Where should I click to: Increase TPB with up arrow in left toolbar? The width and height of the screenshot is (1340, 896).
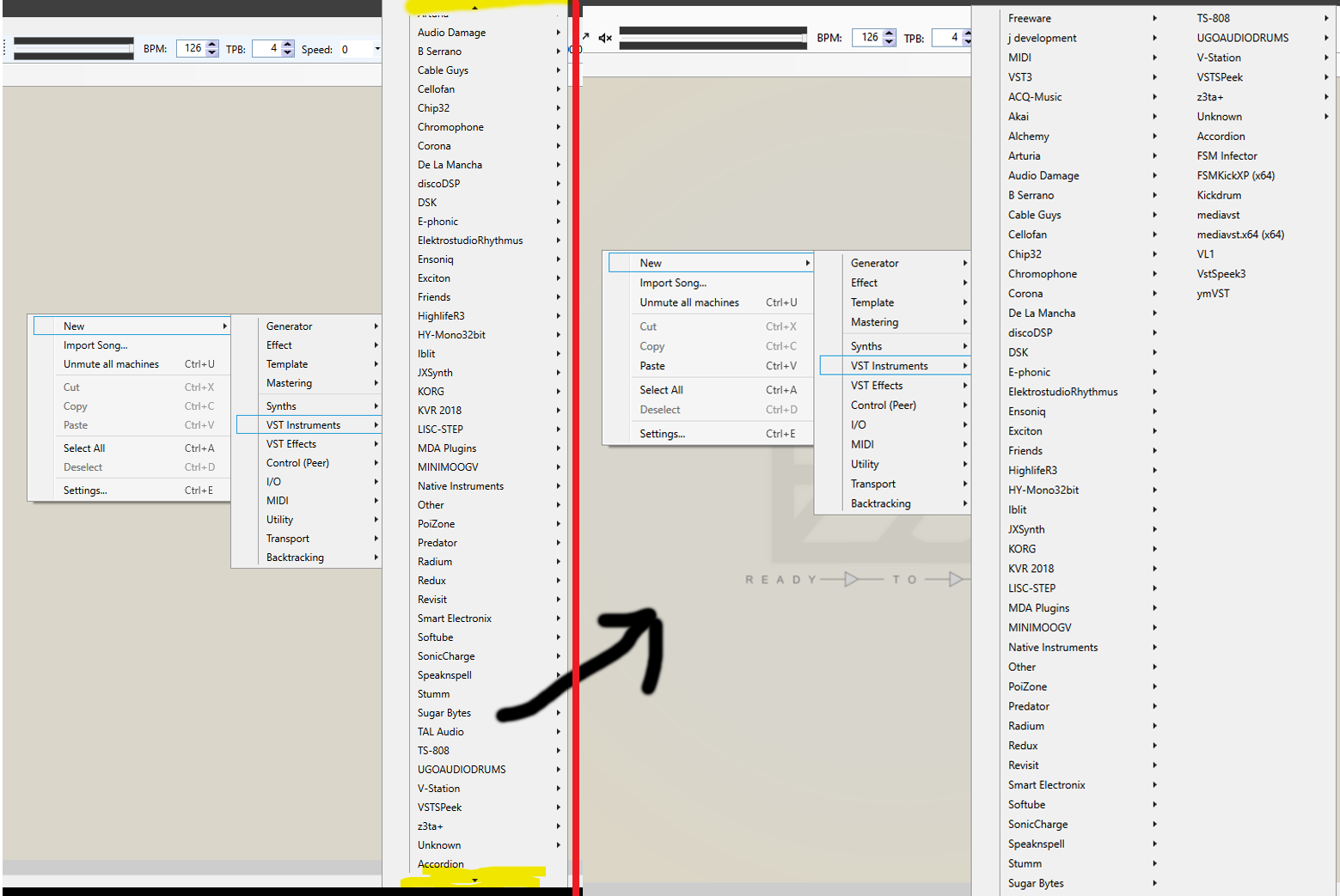(x=288, y=44)
